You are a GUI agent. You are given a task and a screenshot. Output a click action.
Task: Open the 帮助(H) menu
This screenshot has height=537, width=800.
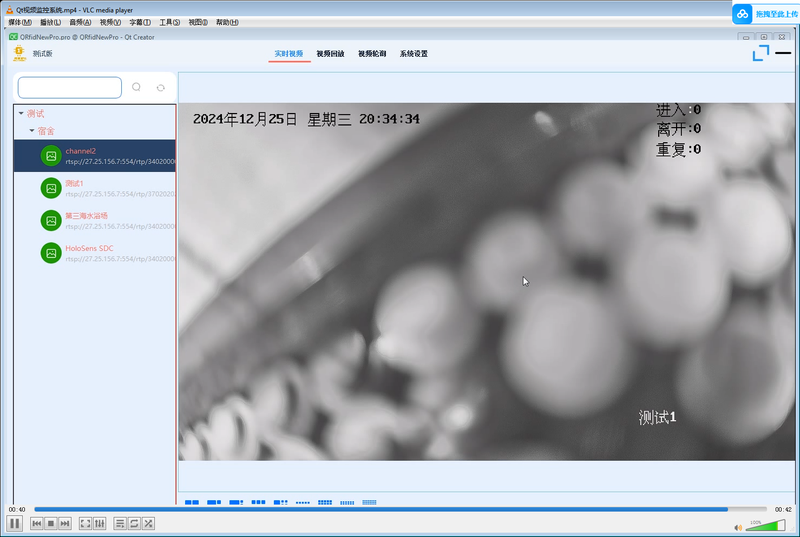pyautogui.click(x=227, y=22)
